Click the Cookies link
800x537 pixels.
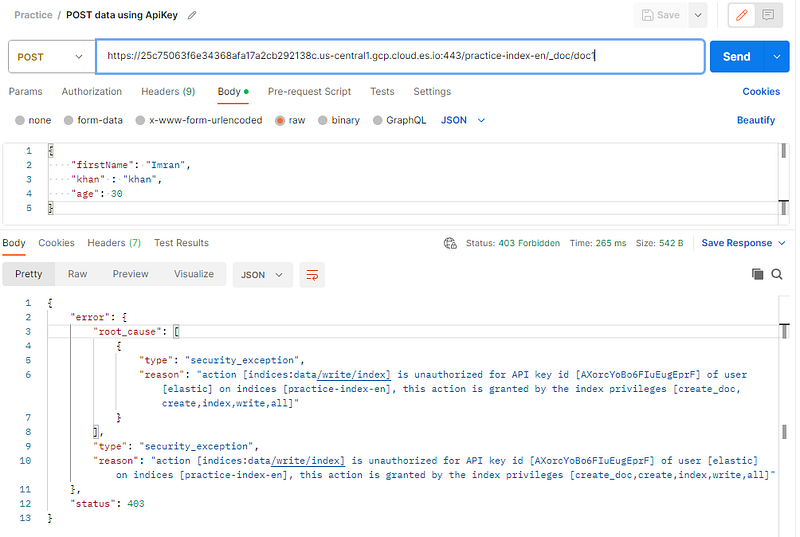[761, 92]
